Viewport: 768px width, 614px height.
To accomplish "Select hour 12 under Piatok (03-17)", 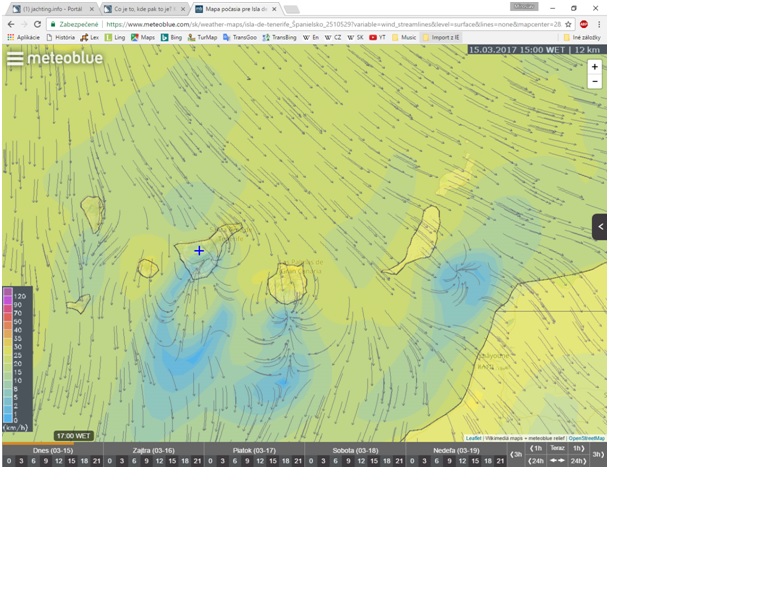I will click(x=260, y=461).
